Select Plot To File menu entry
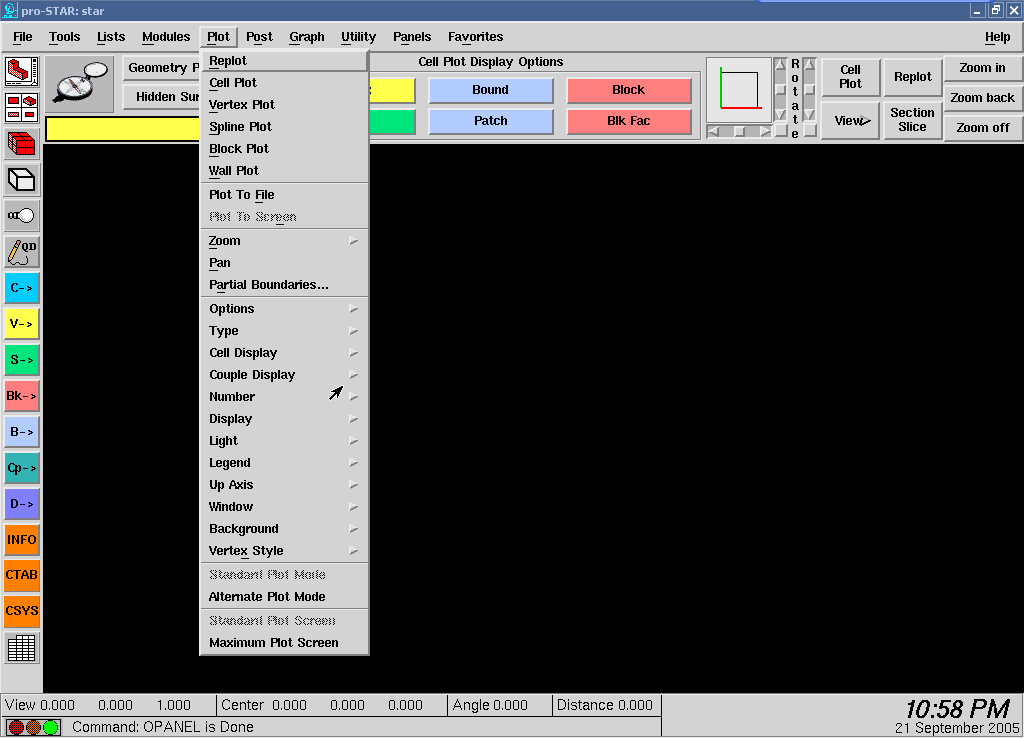Viewport: 1024px width, 738px height. tap(285, 195)
